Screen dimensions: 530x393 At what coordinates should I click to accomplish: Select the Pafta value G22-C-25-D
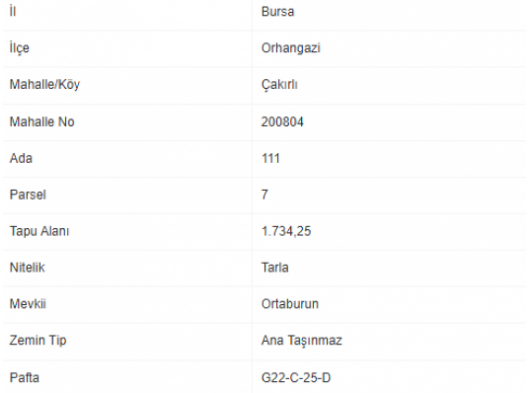(296, 377)
